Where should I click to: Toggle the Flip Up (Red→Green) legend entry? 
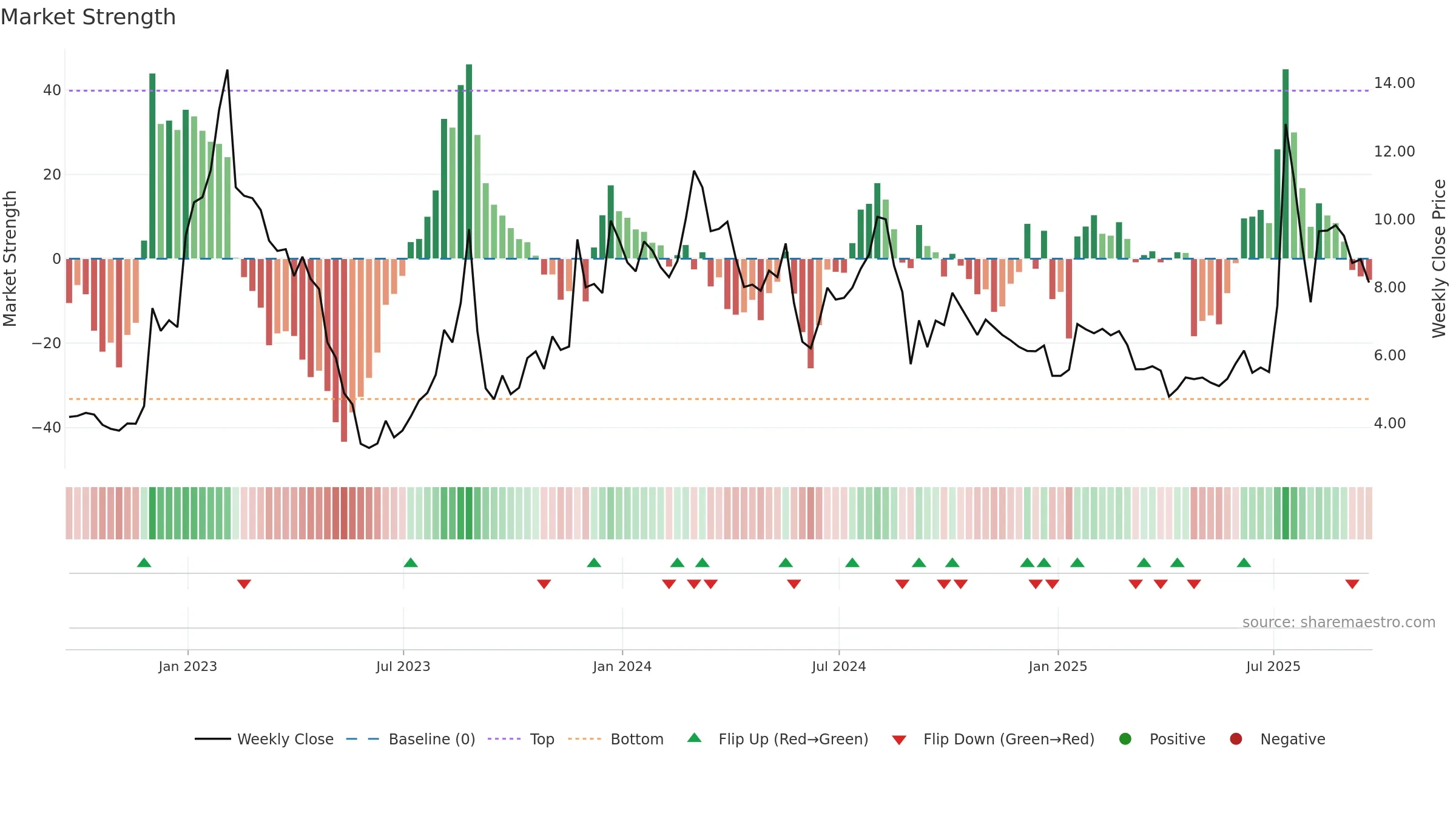778,739
